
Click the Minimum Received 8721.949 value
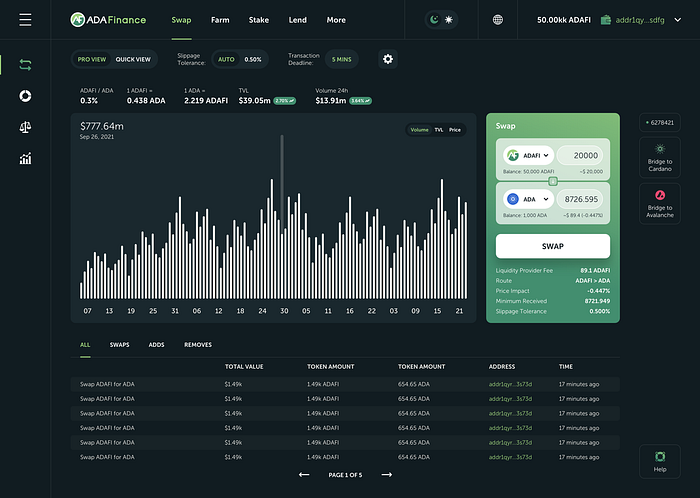point(597,301)
